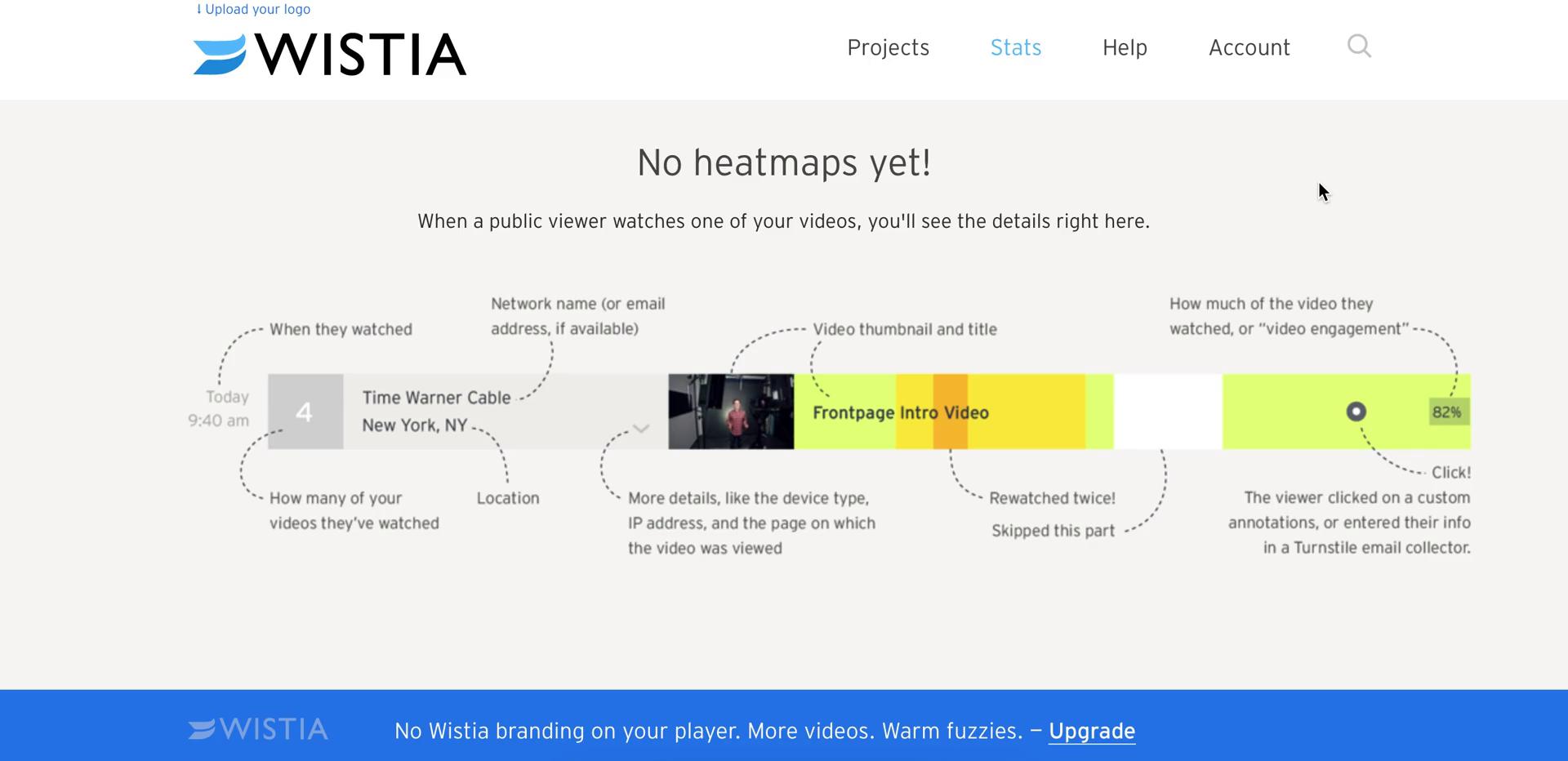
Task: Click the Time Warner Cable text
Action: click(437, 398)
